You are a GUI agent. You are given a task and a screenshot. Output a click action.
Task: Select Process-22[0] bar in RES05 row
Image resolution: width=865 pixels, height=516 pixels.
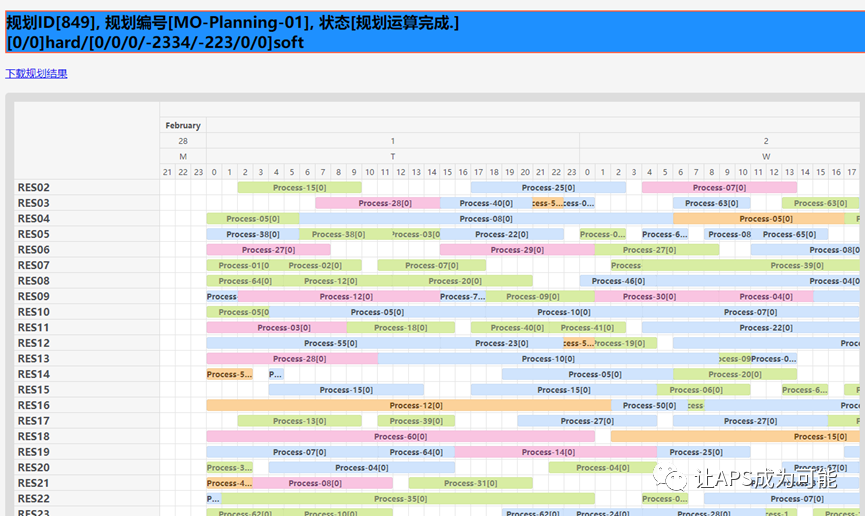[x=501, y=234]
